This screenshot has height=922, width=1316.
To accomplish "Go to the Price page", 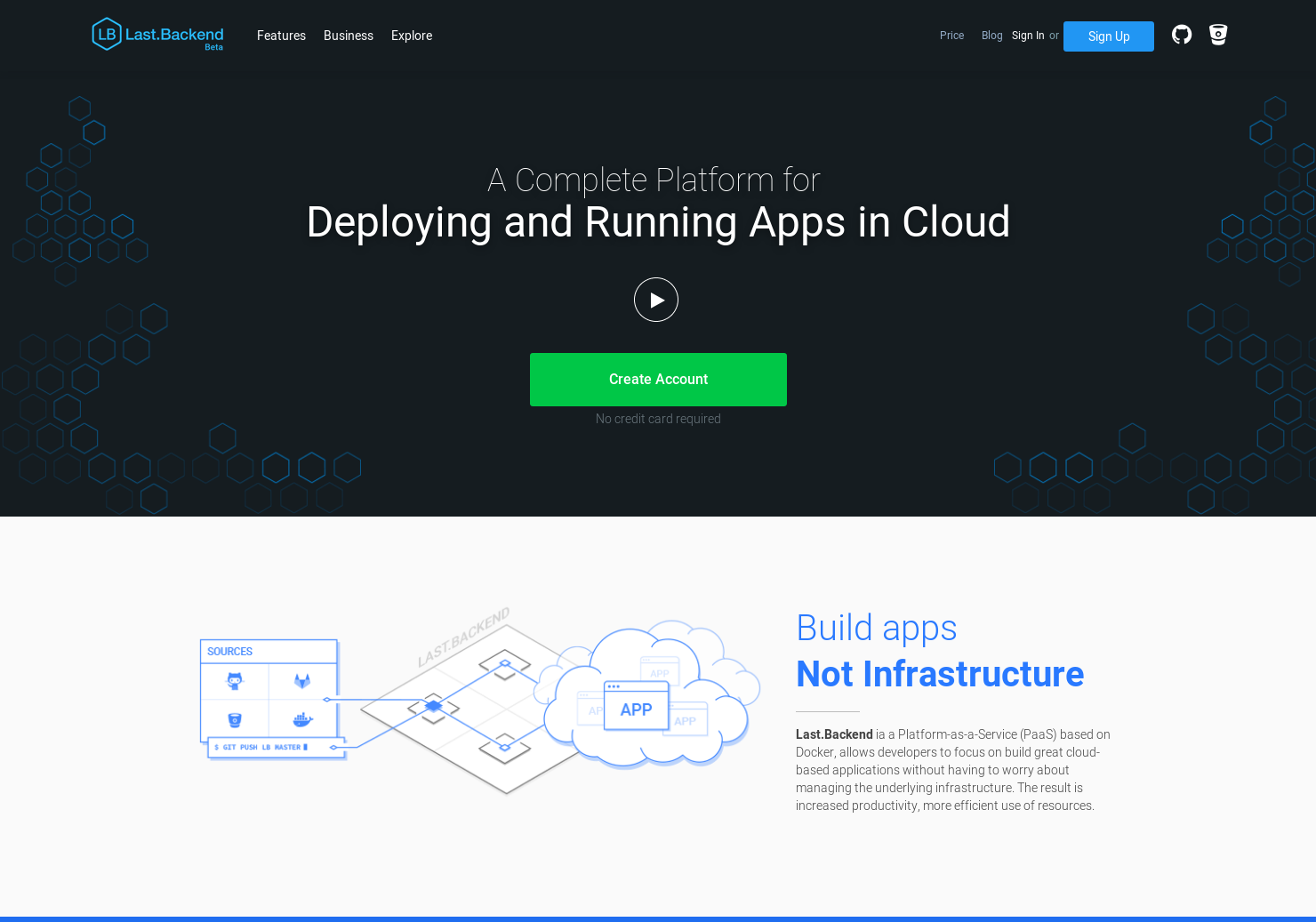I will coord(951,36).
